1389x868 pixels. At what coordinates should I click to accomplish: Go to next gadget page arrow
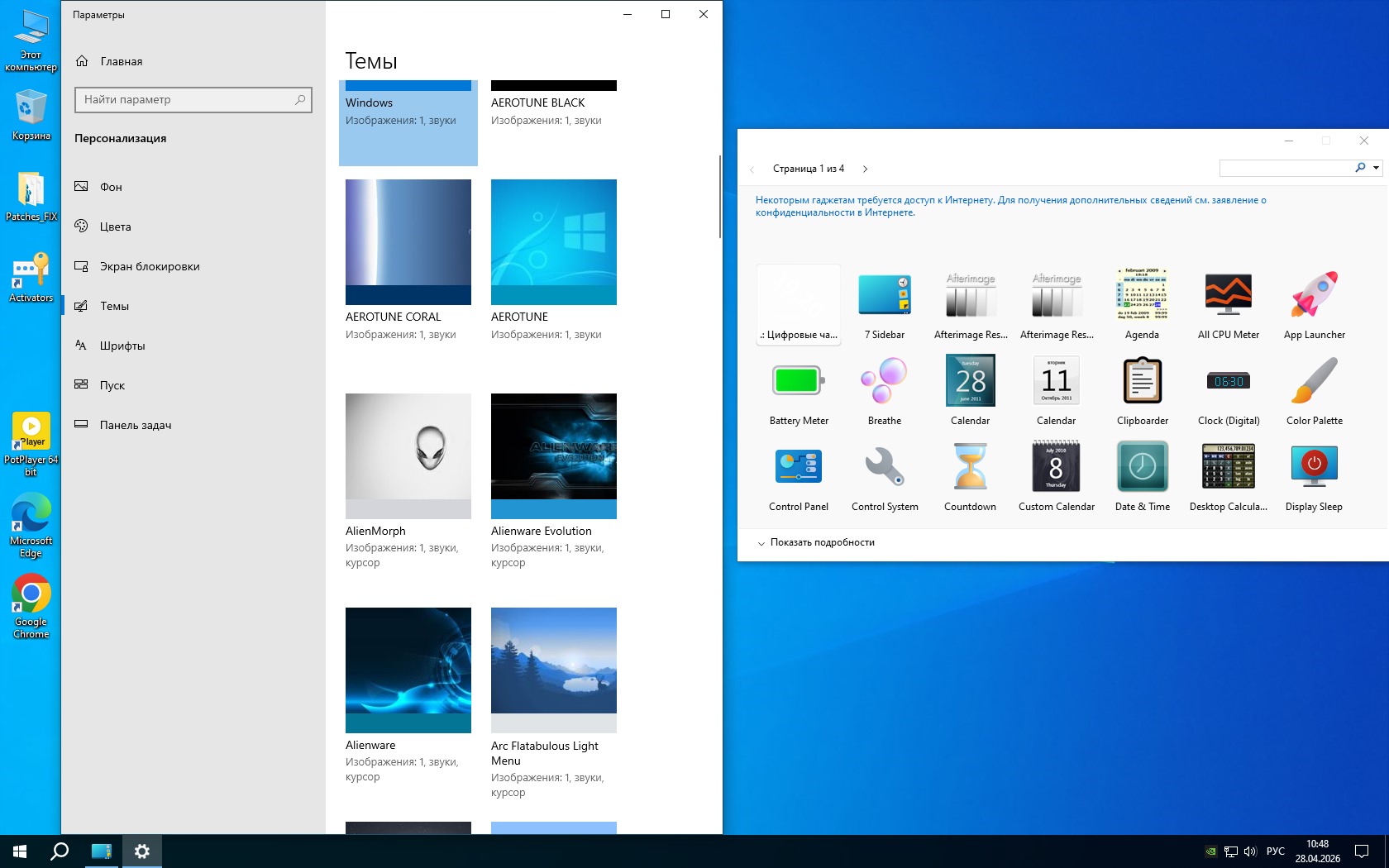point(865,169)
